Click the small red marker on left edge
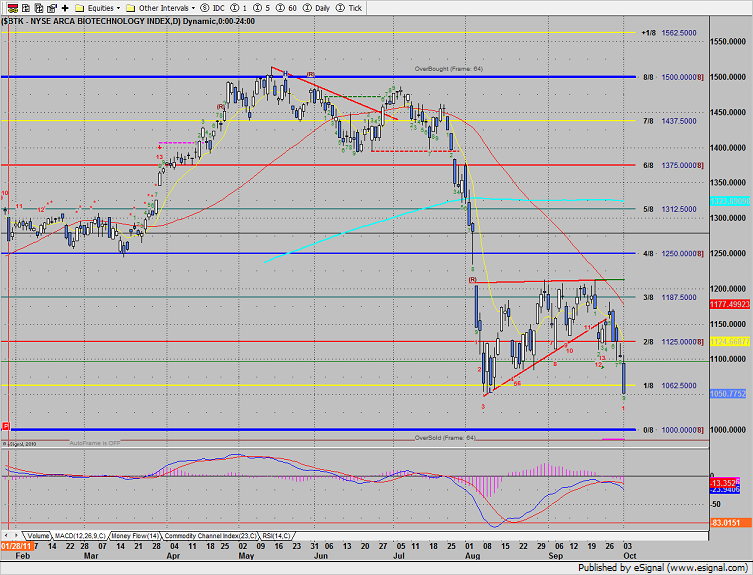The image size is (753, 575). point(6,426)
